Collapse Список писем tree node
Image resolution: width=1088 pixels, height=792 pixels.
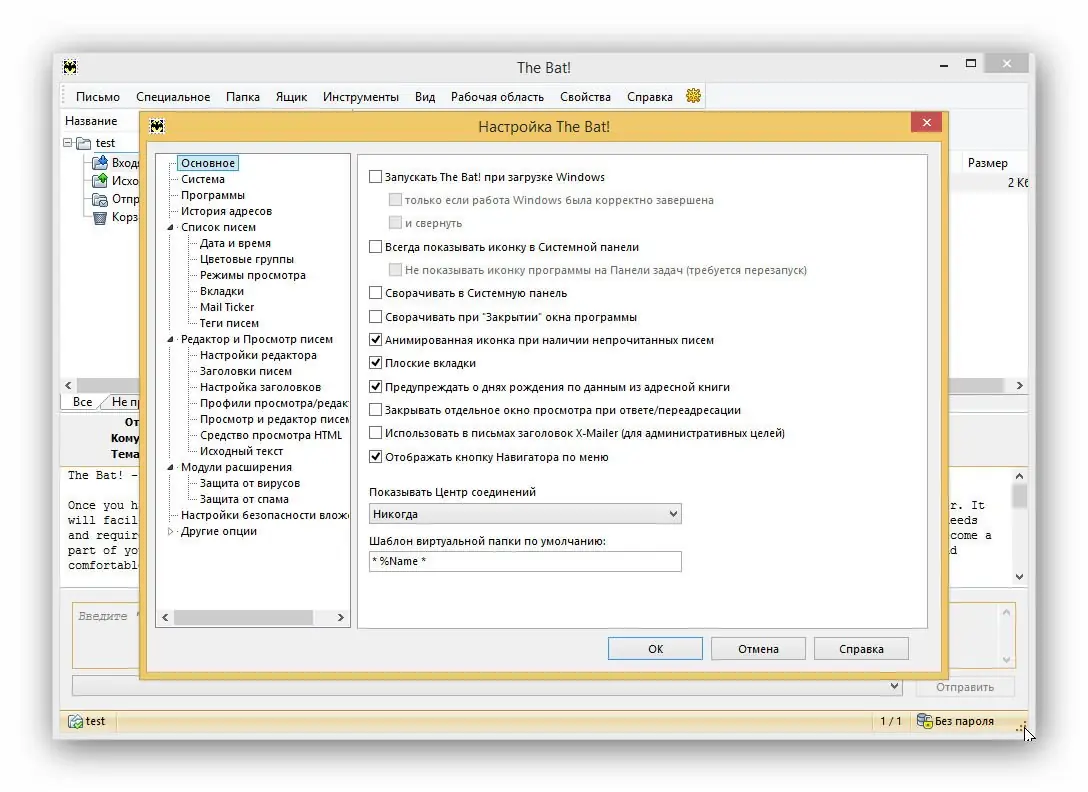pyautogui.click(x=171, y=227)
